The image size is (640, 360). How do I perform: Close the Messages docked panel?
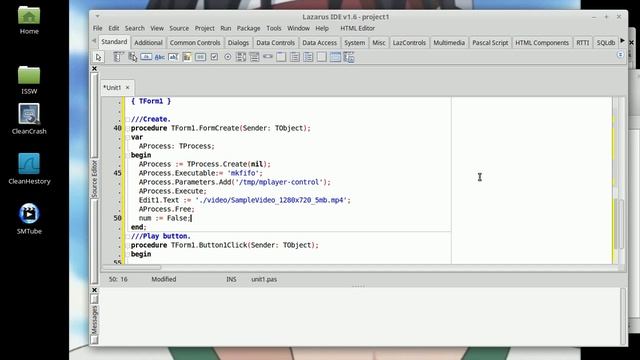pos(94,290)
